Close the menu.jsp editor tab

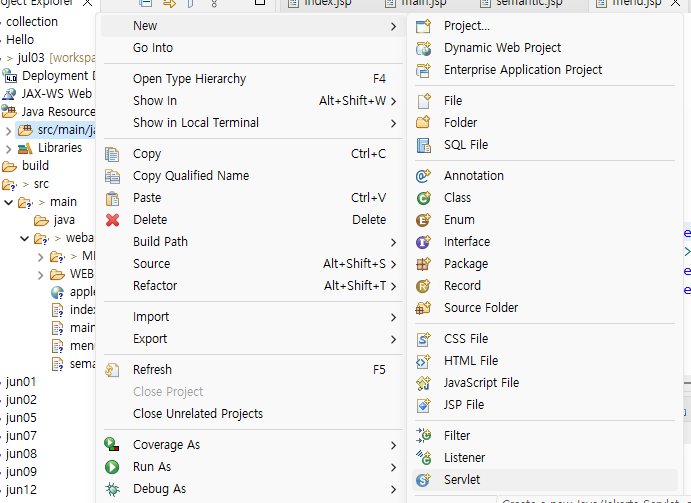pos(675,3)
